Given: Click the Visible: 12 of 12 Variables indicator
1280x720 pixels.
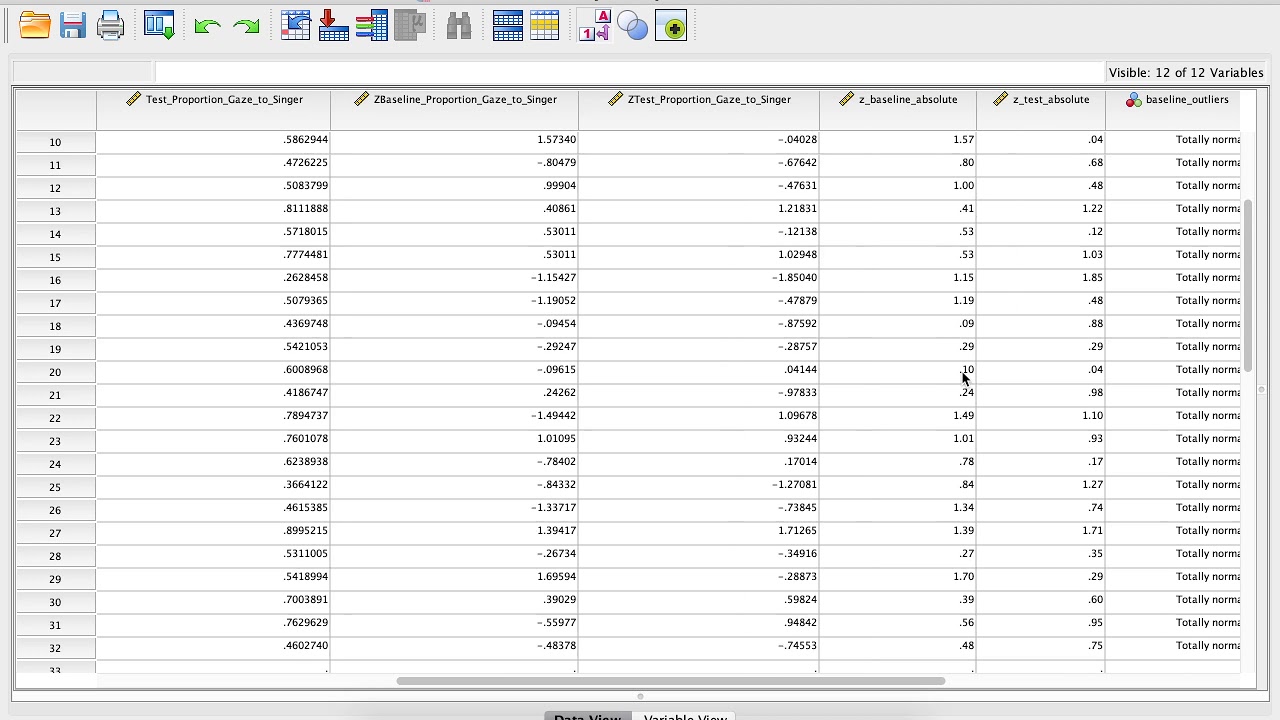Looking at the screenshot, I should pos(1186,73).
